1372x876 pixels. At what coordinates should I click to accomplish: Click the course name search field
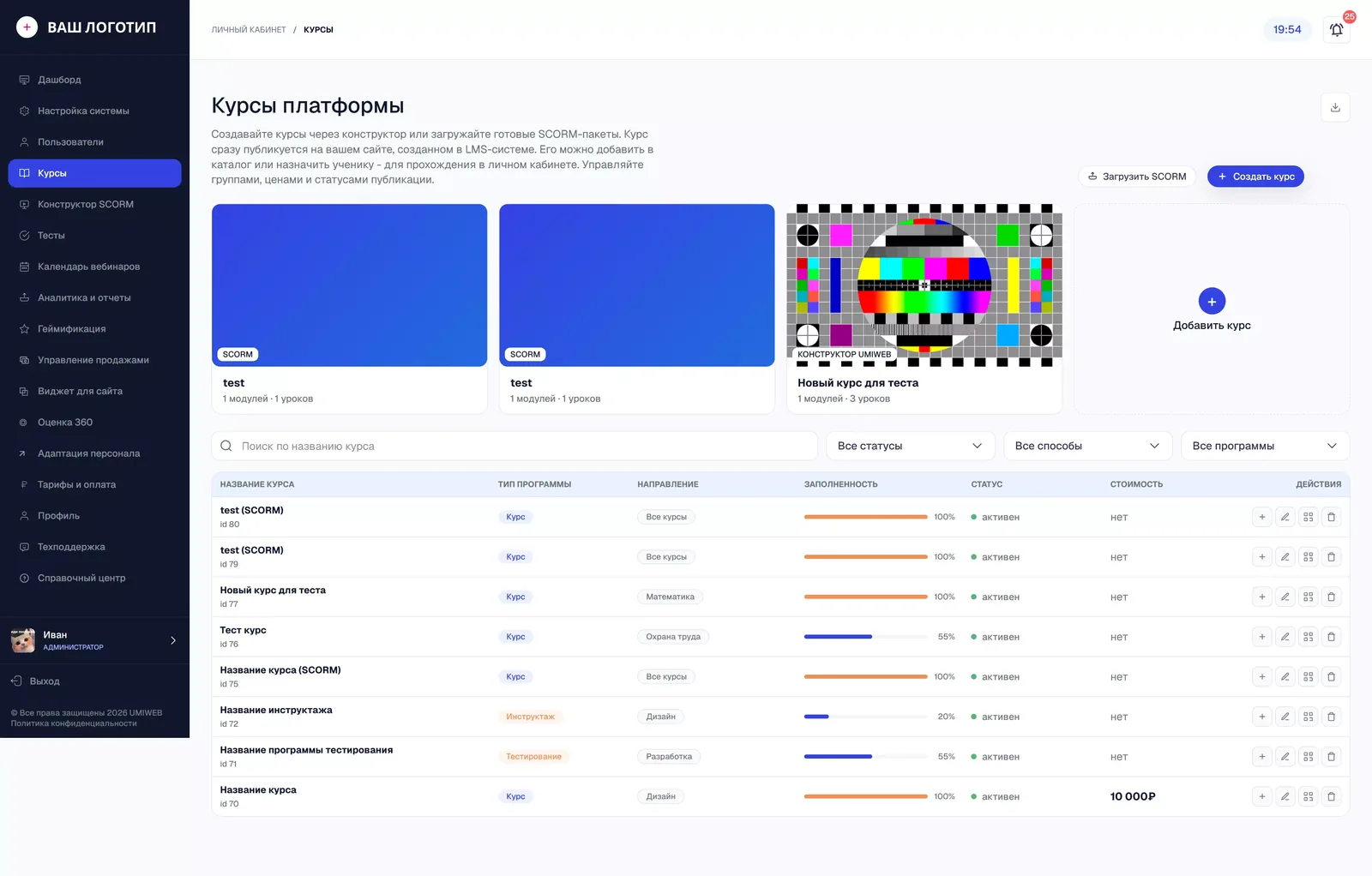[x=514, y=446]
